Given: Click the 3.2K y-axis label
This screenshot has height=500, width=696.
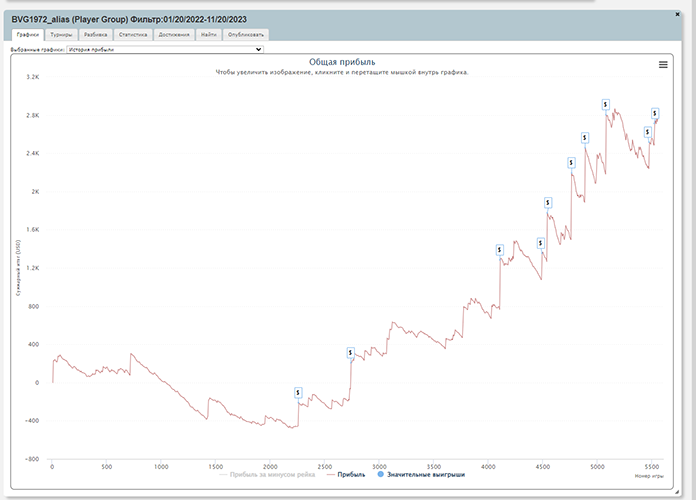Looking at the screenshot, I should pos(33,77).
